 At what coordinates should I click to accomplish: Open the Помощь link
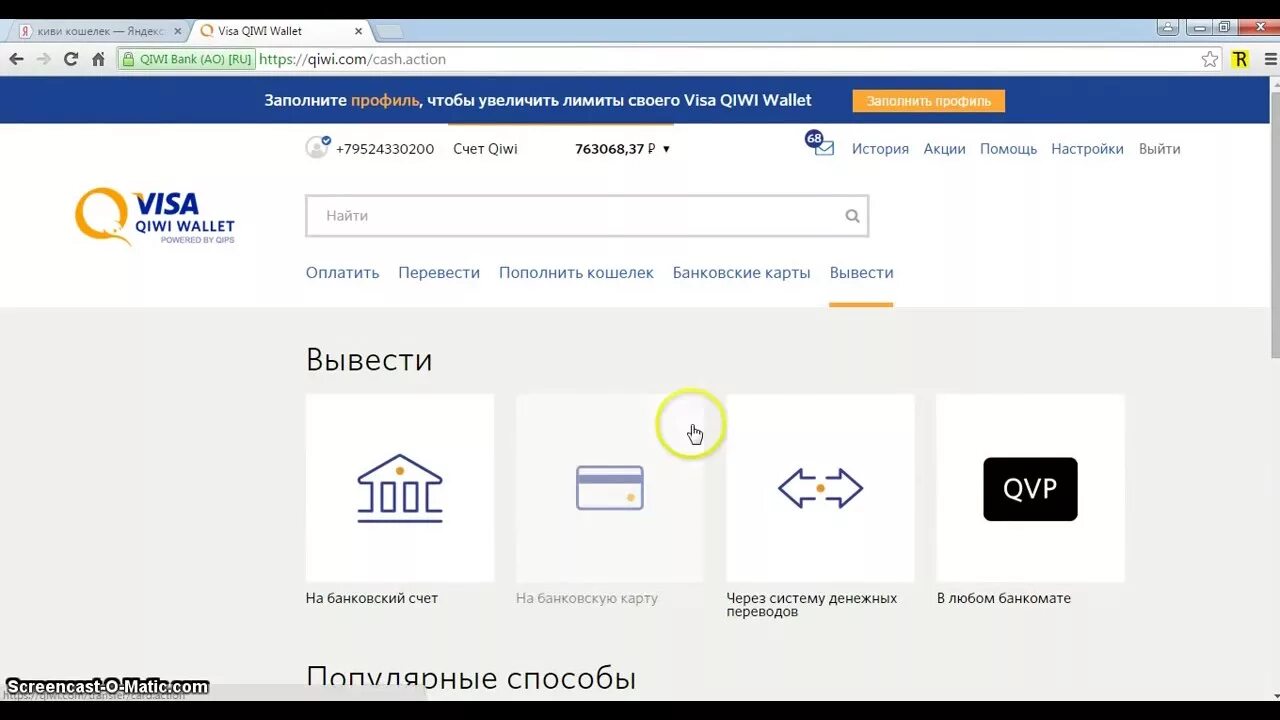[x=1008, y=148]
